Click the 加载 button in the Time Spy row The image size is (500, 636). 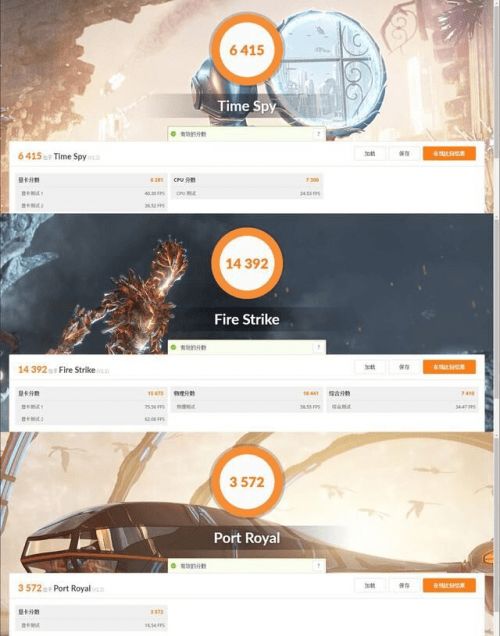click(x=369, y=154)
